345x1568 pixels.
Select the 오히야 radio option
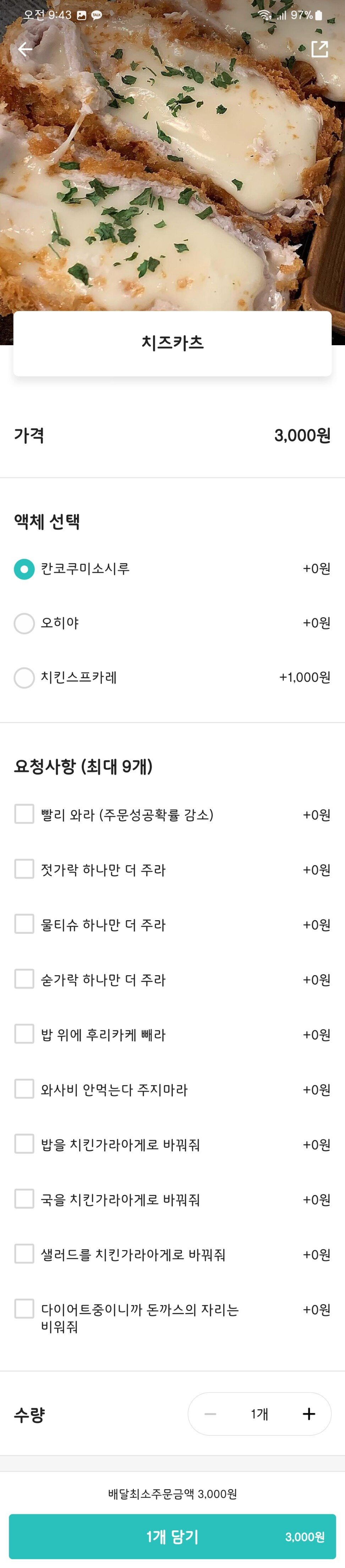[24, 623]
